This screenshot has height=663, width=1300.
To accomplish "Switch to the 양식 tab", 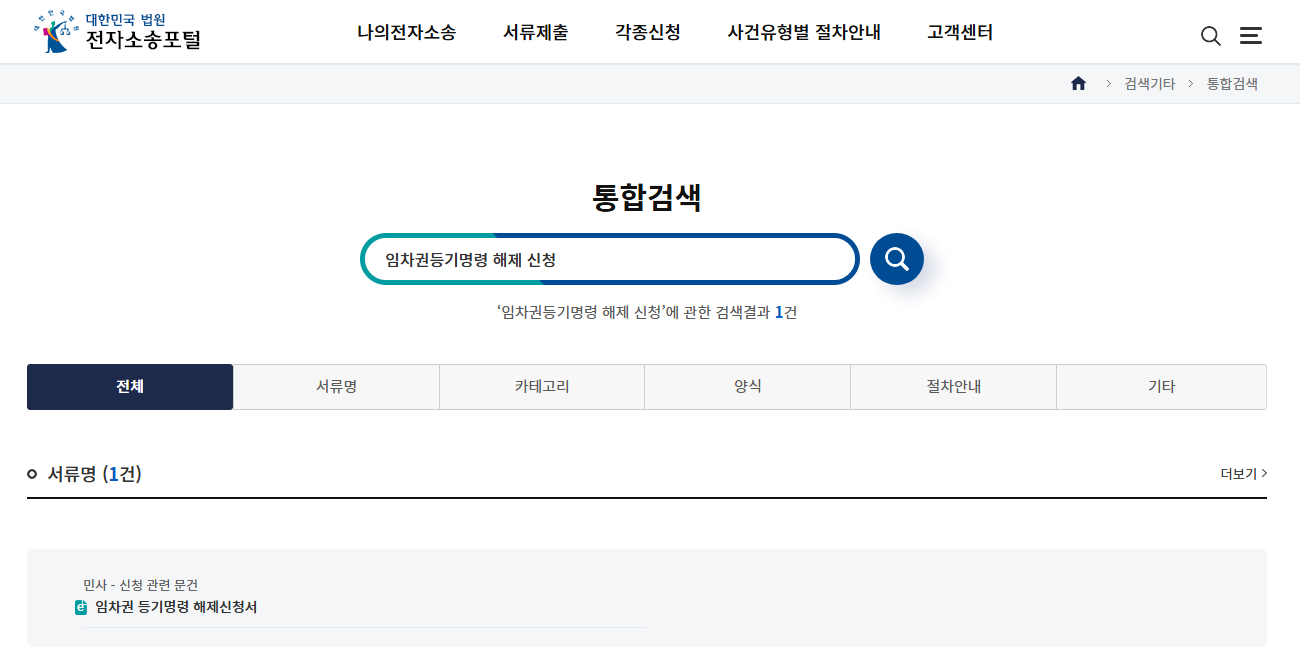I will (747, 386).
